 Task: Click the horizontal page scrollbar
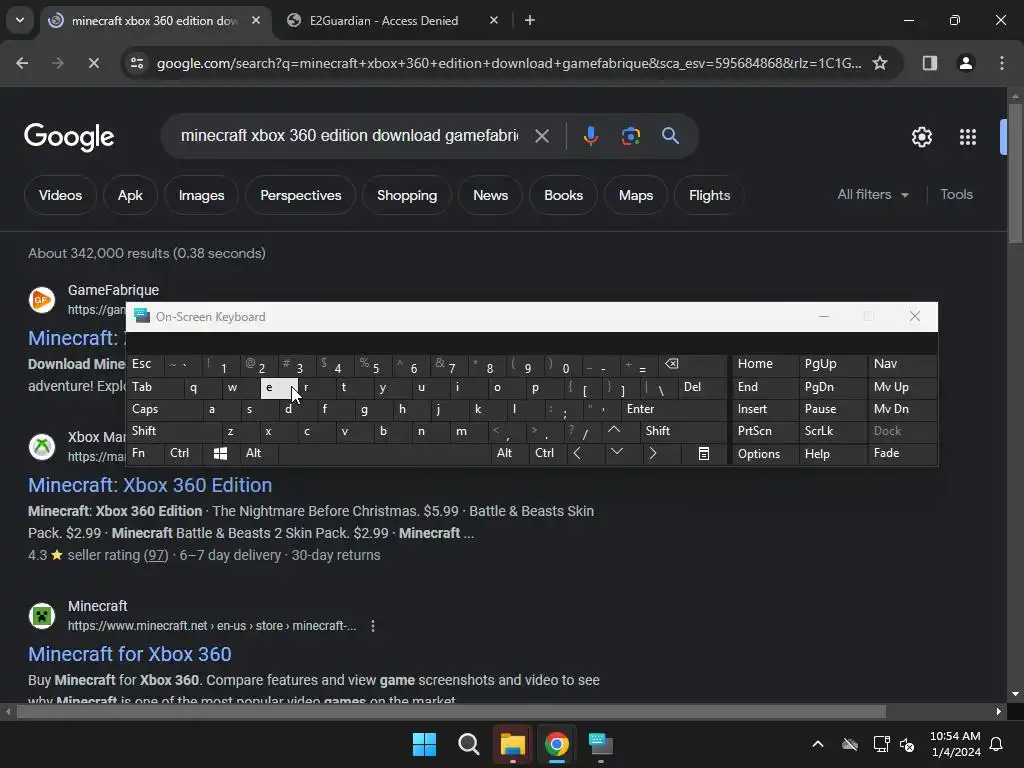451,711
